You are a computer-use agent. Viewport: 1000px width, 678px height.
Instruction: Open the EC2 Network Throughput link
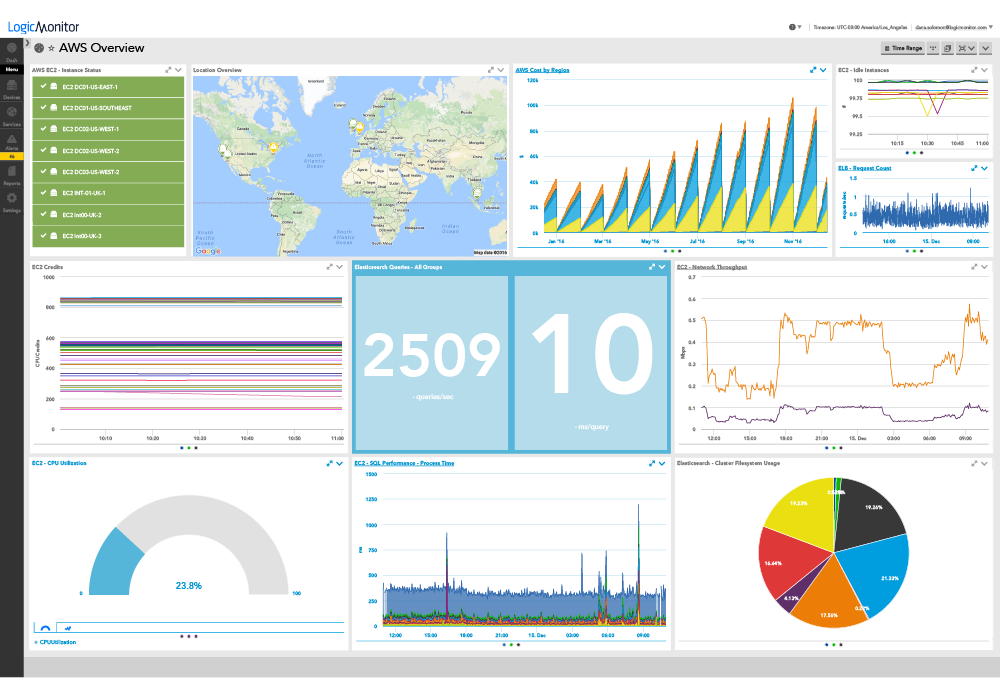712,267
